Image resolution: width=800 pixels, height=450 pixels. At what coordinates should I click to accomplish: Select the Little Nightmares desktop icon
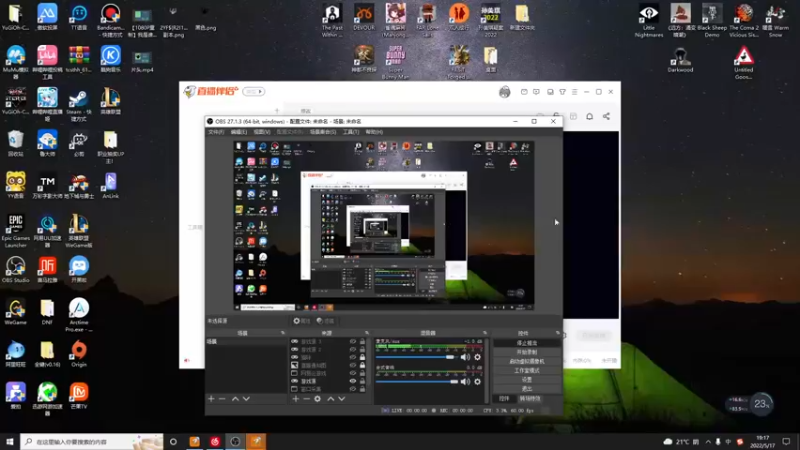click(649, 20)
